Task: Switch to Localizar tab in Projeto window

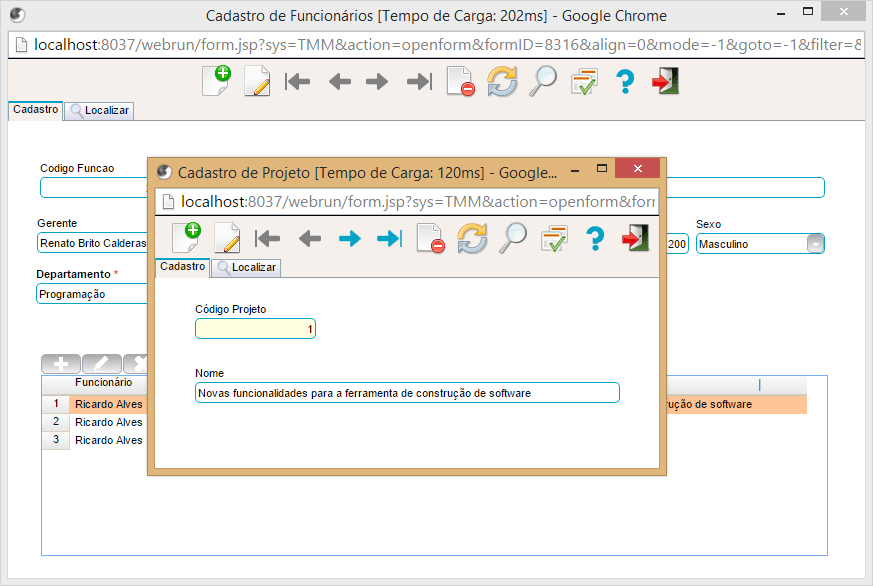Action: [x=246, y=268]
